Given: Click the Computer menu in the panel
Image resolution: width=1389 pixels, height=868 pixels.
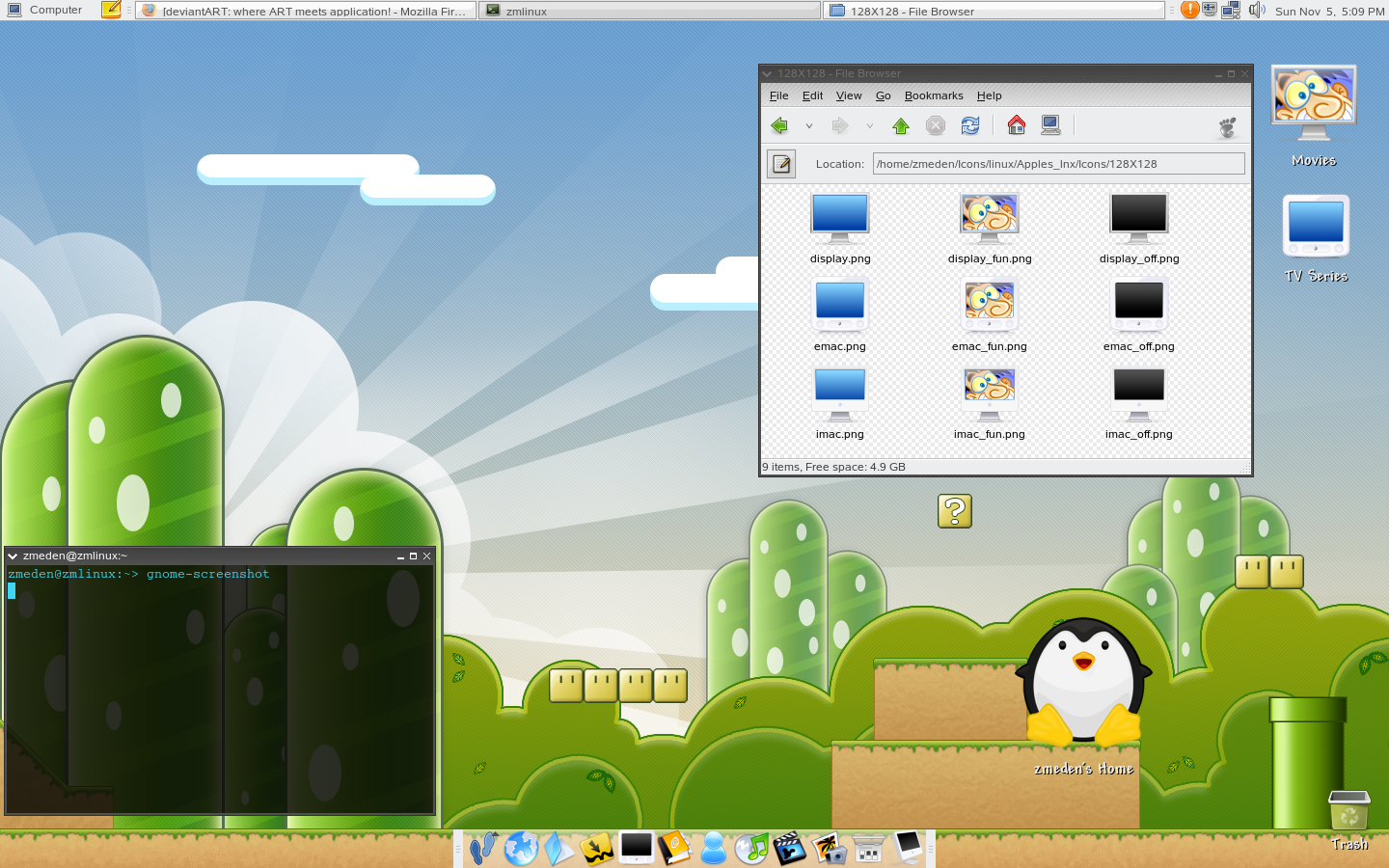Looking at the screenshot, I should coord(45,11).
